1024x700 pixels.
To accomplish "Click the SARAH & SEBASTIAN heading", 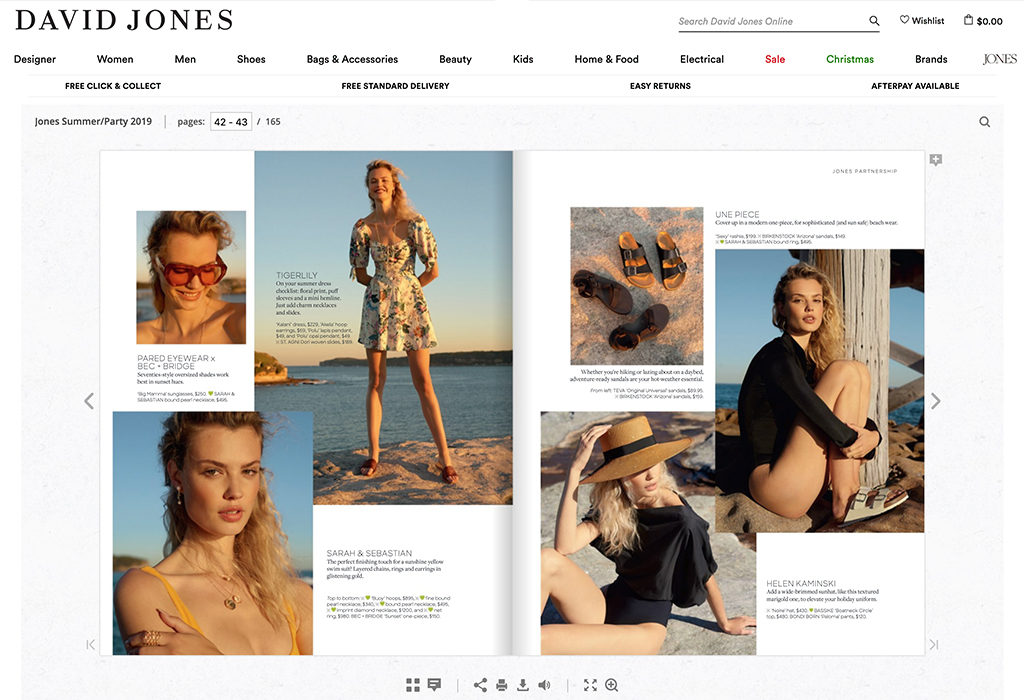I will click(x=369, y=553).
